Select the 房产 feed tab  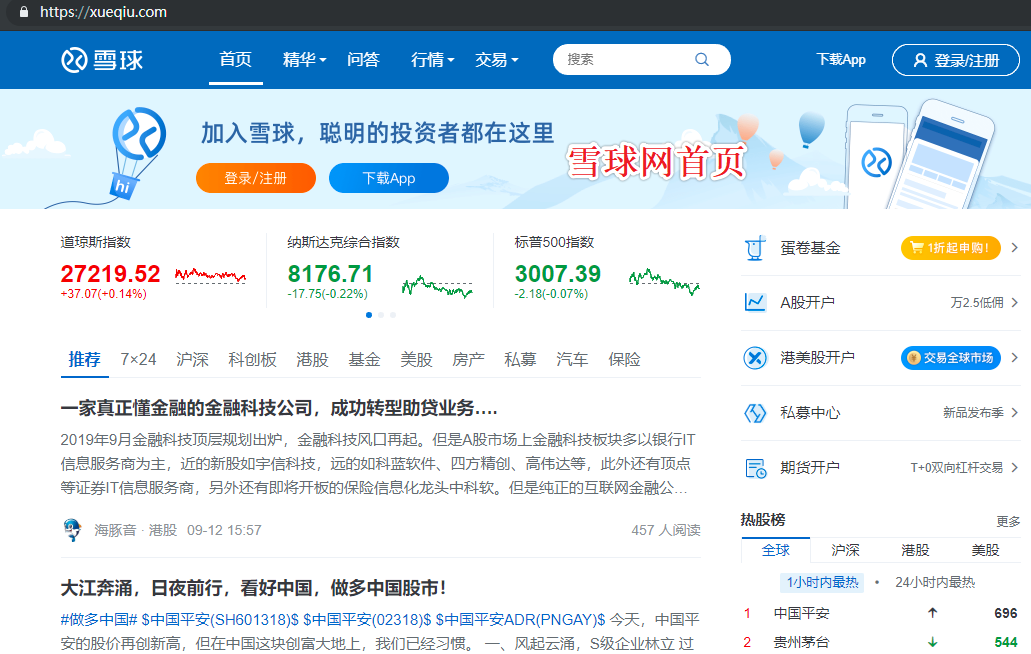point(468,360)
